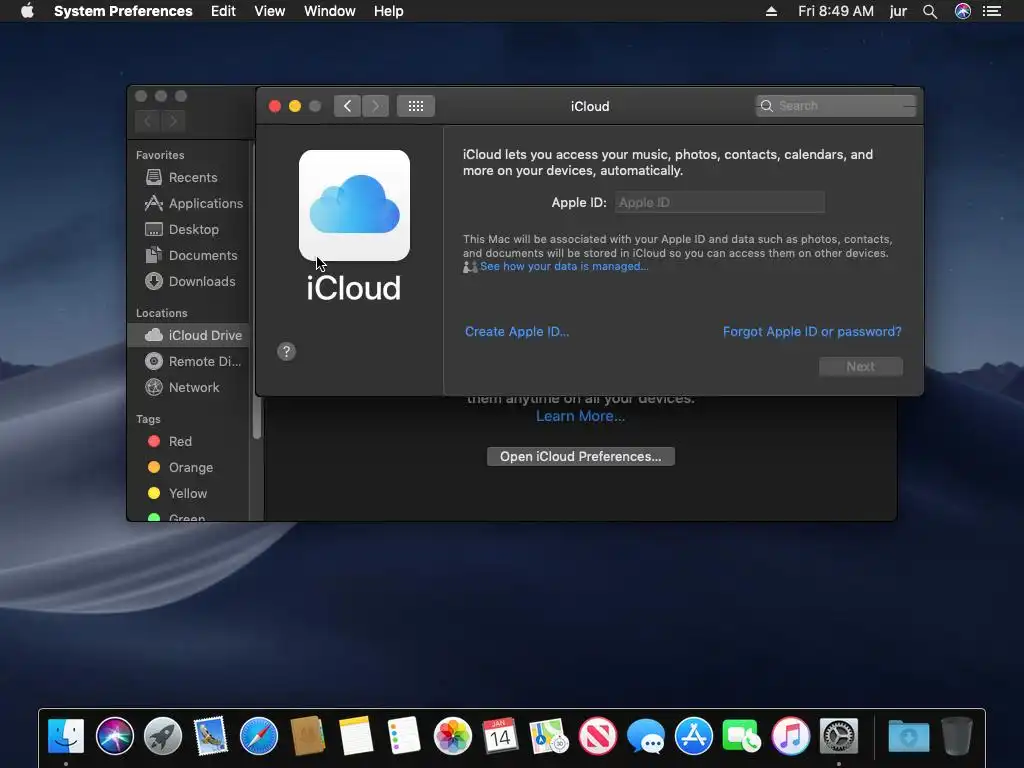This screenshot has height=768, width=1024.
Task: Click Open iCloud Preferences button
Action: pyautogui.click(x=581, y=456)
